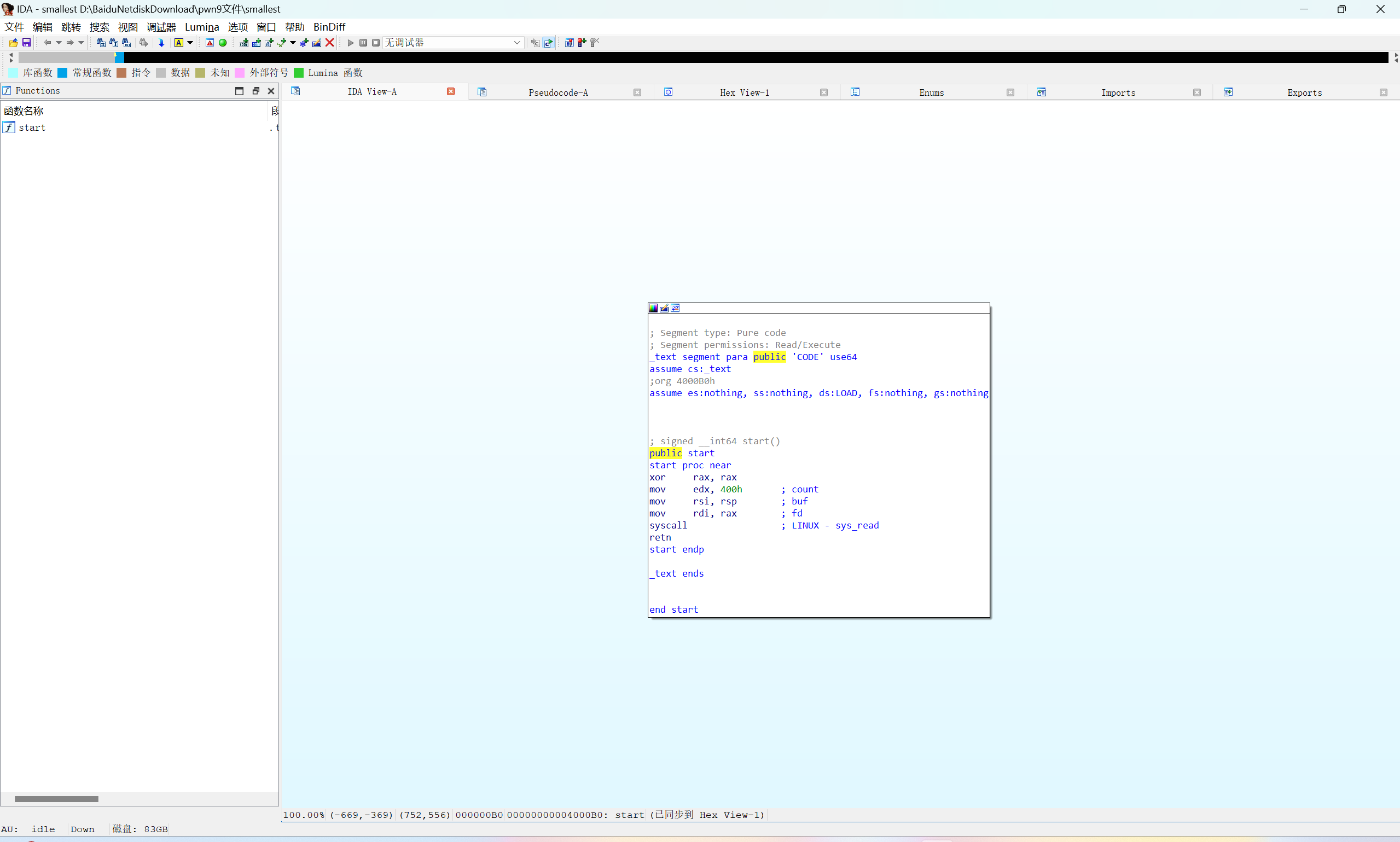The image size is (1400, 842).
Task: Click the open file folder icon
Action: 13,43
